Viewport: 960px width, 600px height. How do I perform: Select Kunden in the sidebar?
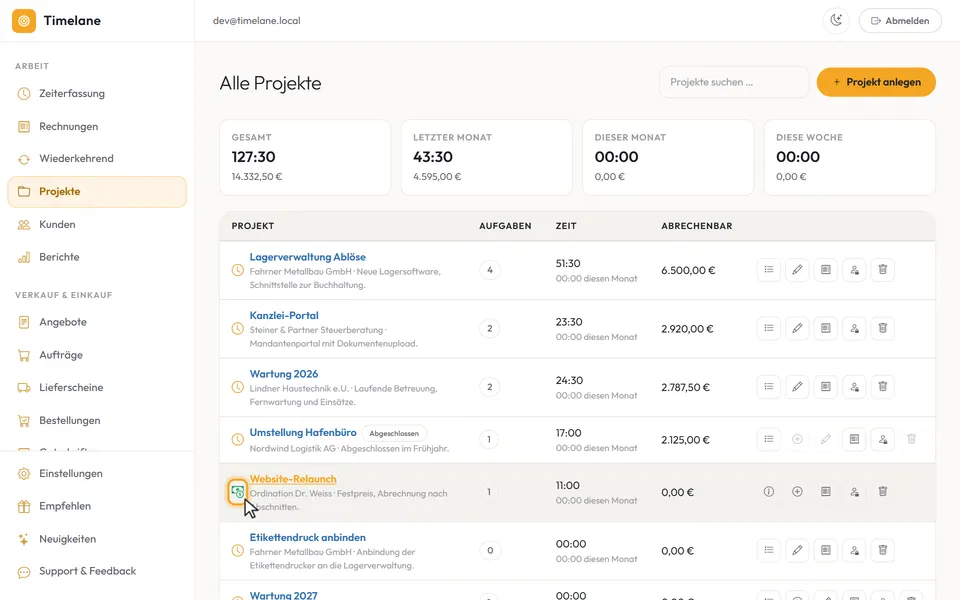pyautogui.click(x=97, y=225)
